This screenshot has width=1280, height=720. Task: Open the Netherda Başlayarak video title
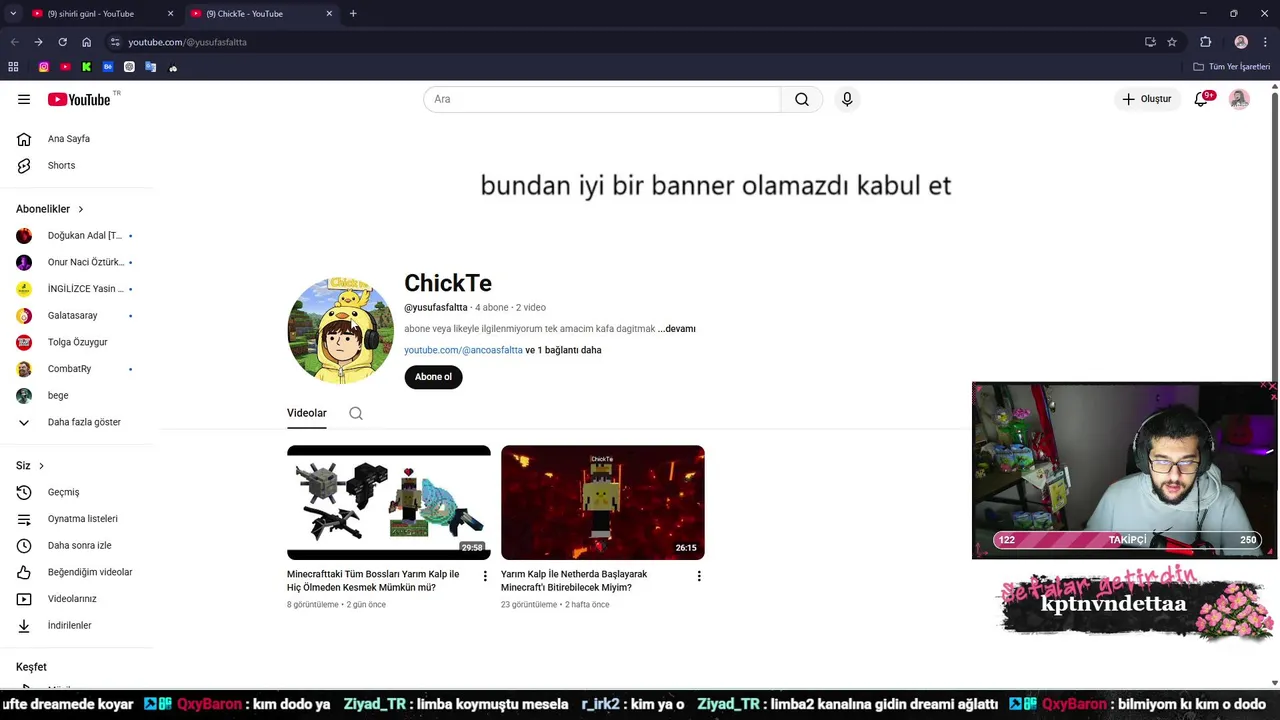[x=574, y=581]
